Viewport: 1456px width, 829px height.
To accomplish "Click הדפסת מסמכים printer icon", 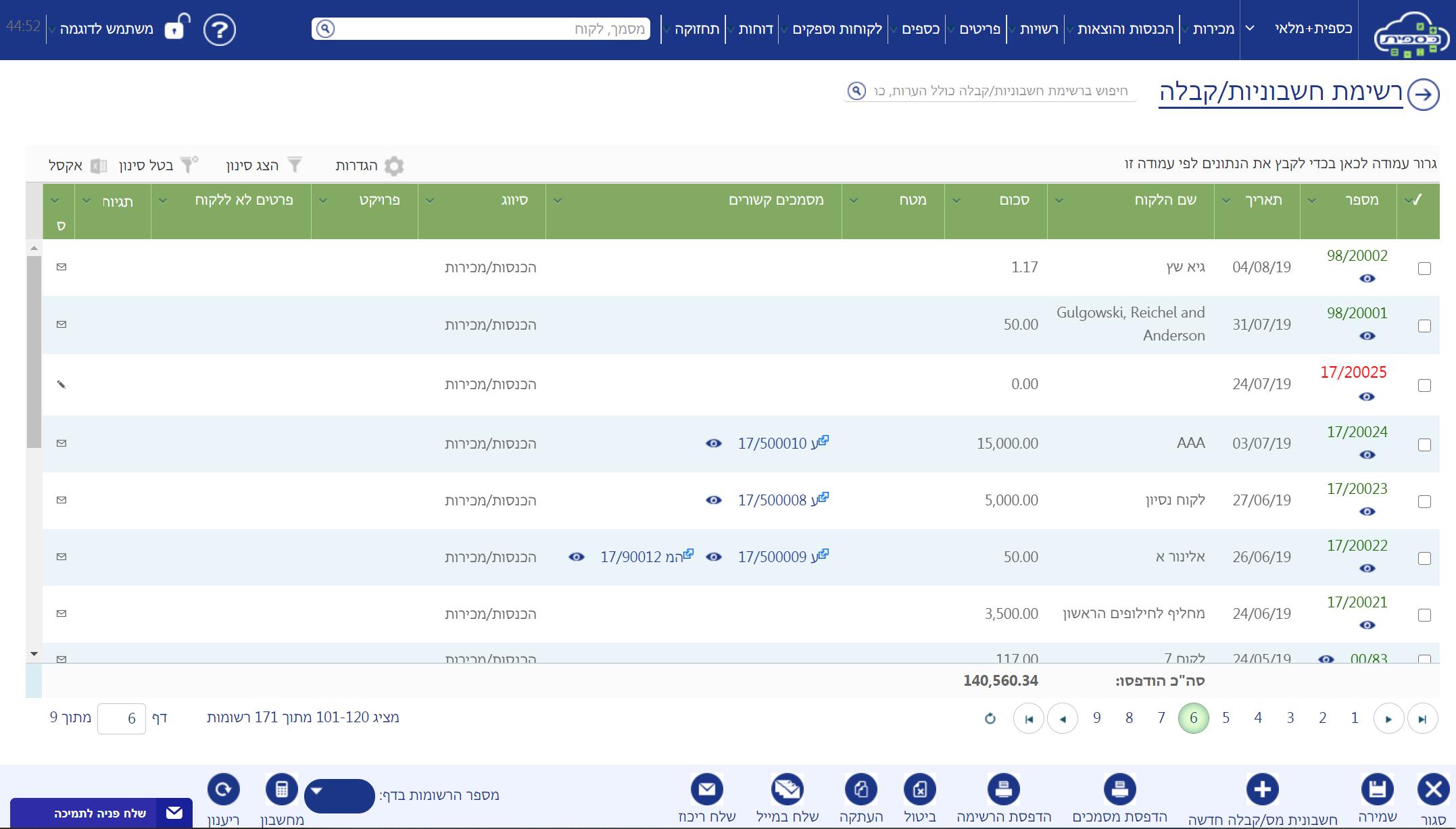I will click(1119, 789).
